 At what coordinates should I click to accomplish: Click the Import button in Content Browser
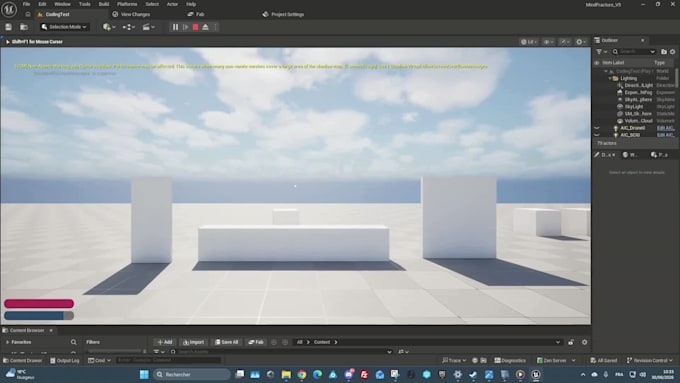pyautogui.click(x=193, y=342)
